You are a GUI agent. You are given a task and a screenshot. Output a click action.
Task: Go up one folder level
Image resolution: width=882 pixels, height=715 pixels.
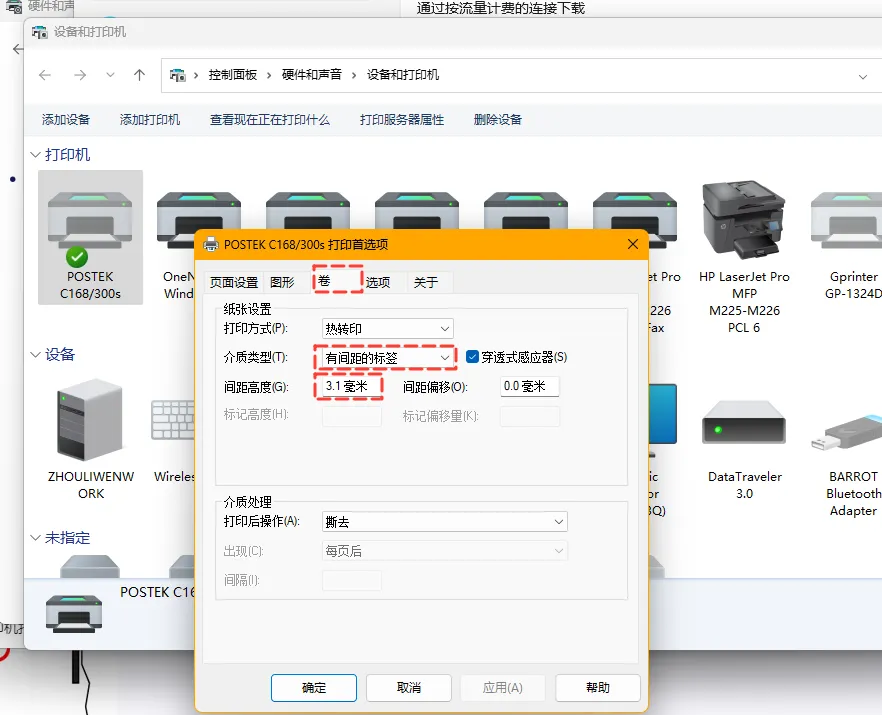point(140,75)
